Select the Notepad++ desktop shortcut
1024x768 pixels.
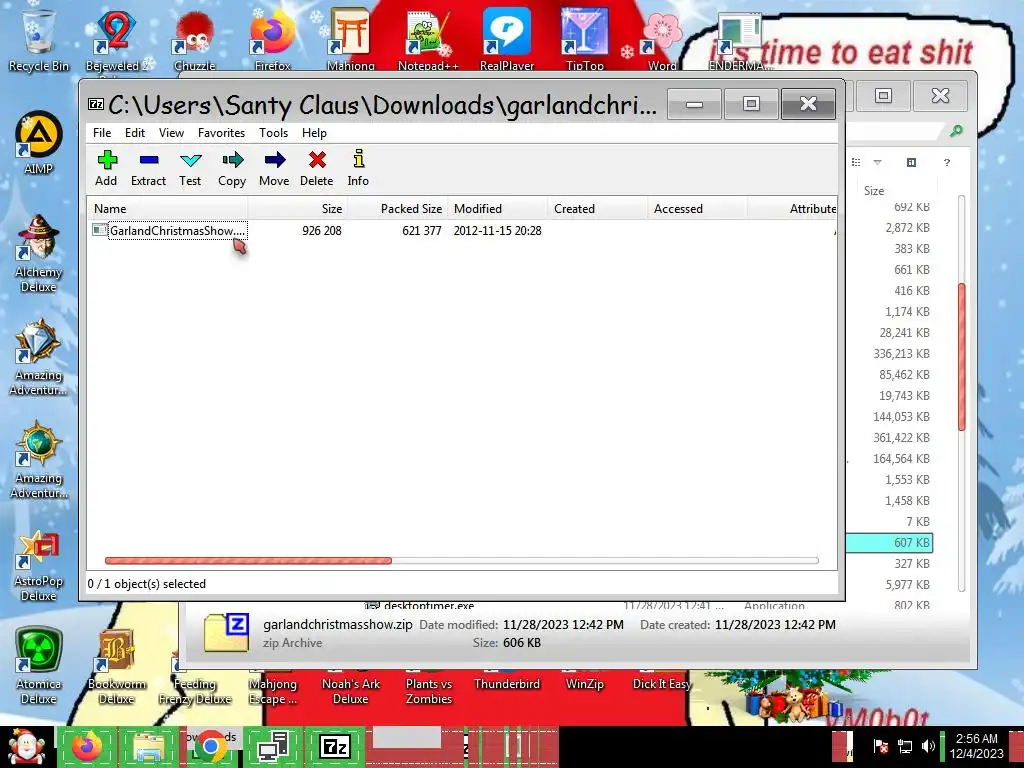click(428, 39)
